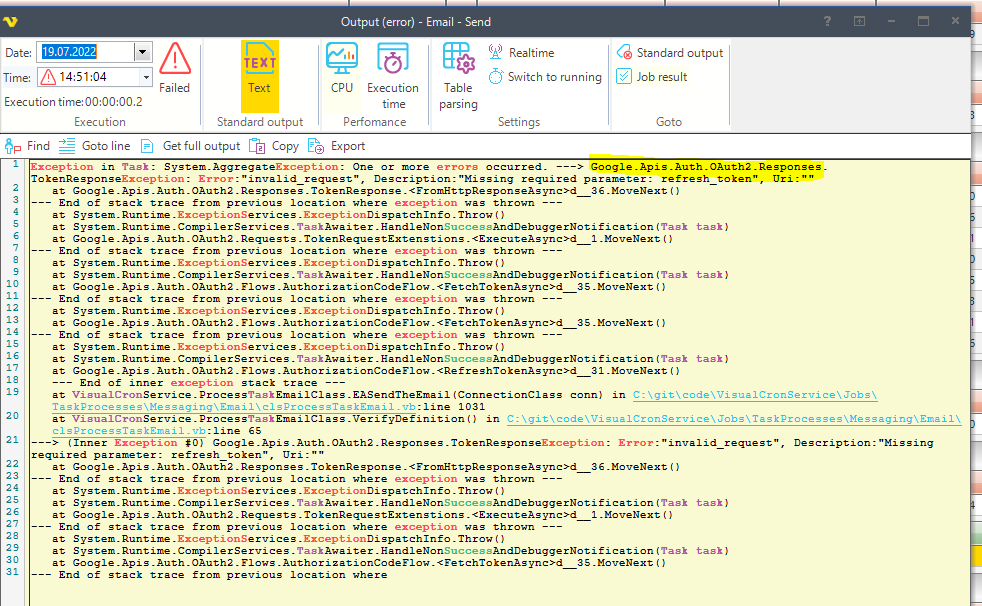Copy the output text
The image size is (982, 606).
(274, 146)
